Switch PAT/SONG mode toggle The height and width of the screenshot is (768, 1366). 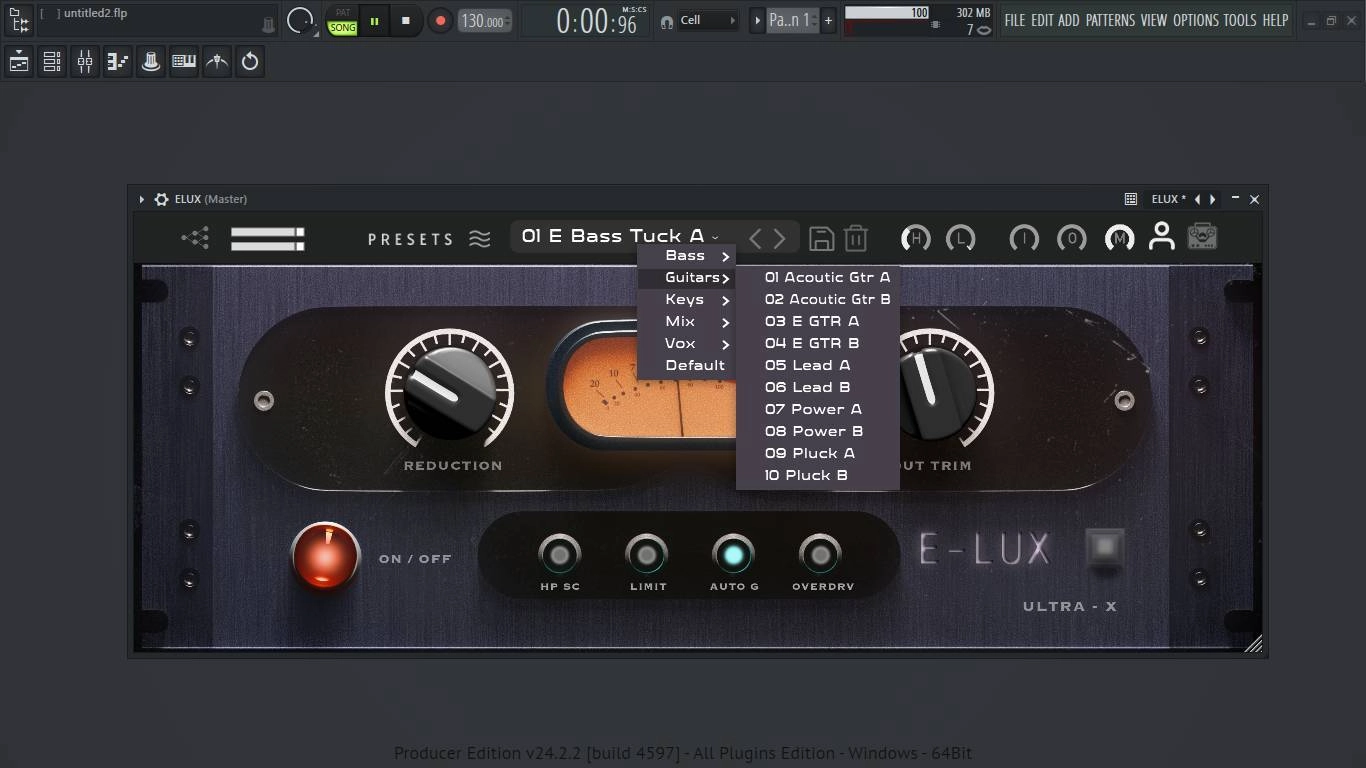pos(343,21)
